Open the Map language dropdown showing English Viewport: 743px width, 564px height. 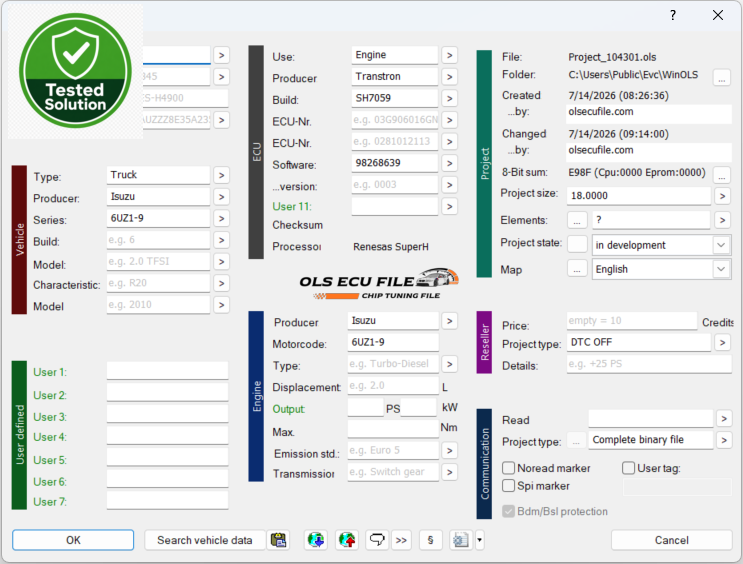(661, 269)
